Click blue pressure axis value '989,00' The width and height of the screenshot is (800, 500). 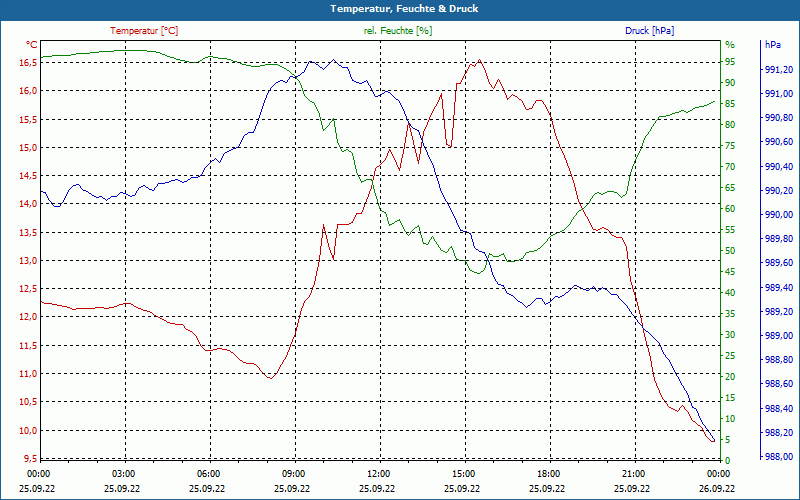point(779,335)
